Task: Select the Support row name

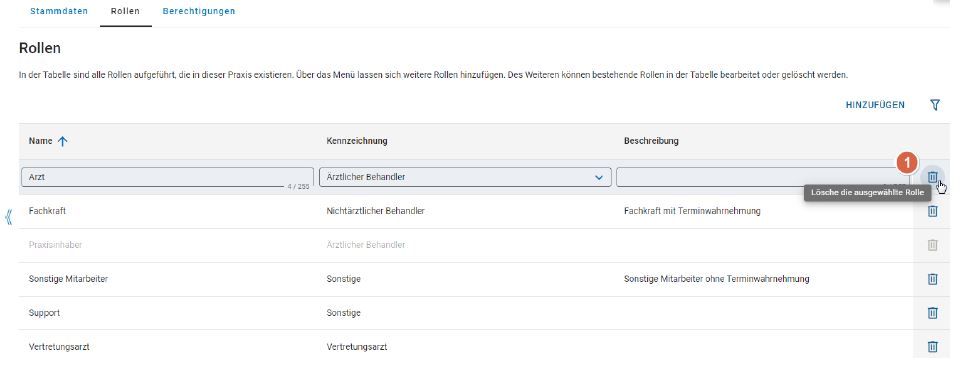Action: (x=44, y=313)
